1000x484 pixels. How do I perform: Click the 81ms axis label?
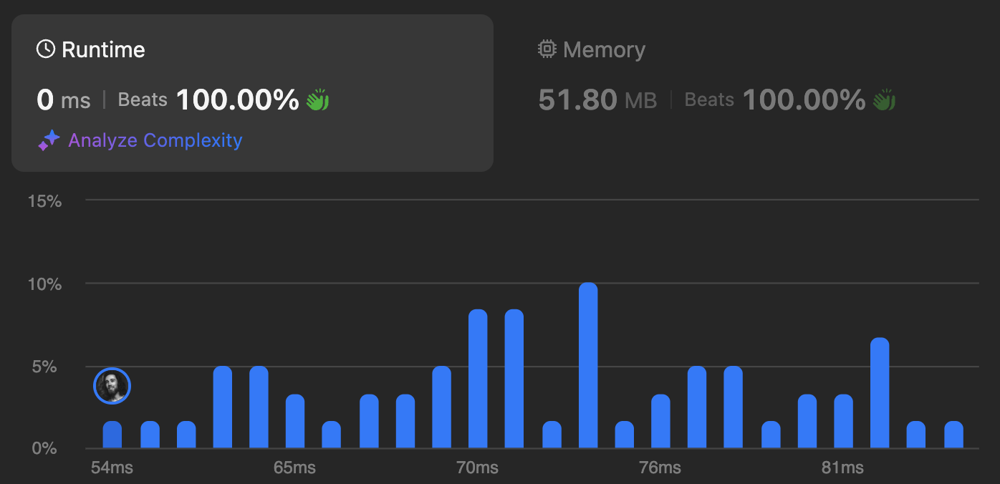(x=842, y=468)
